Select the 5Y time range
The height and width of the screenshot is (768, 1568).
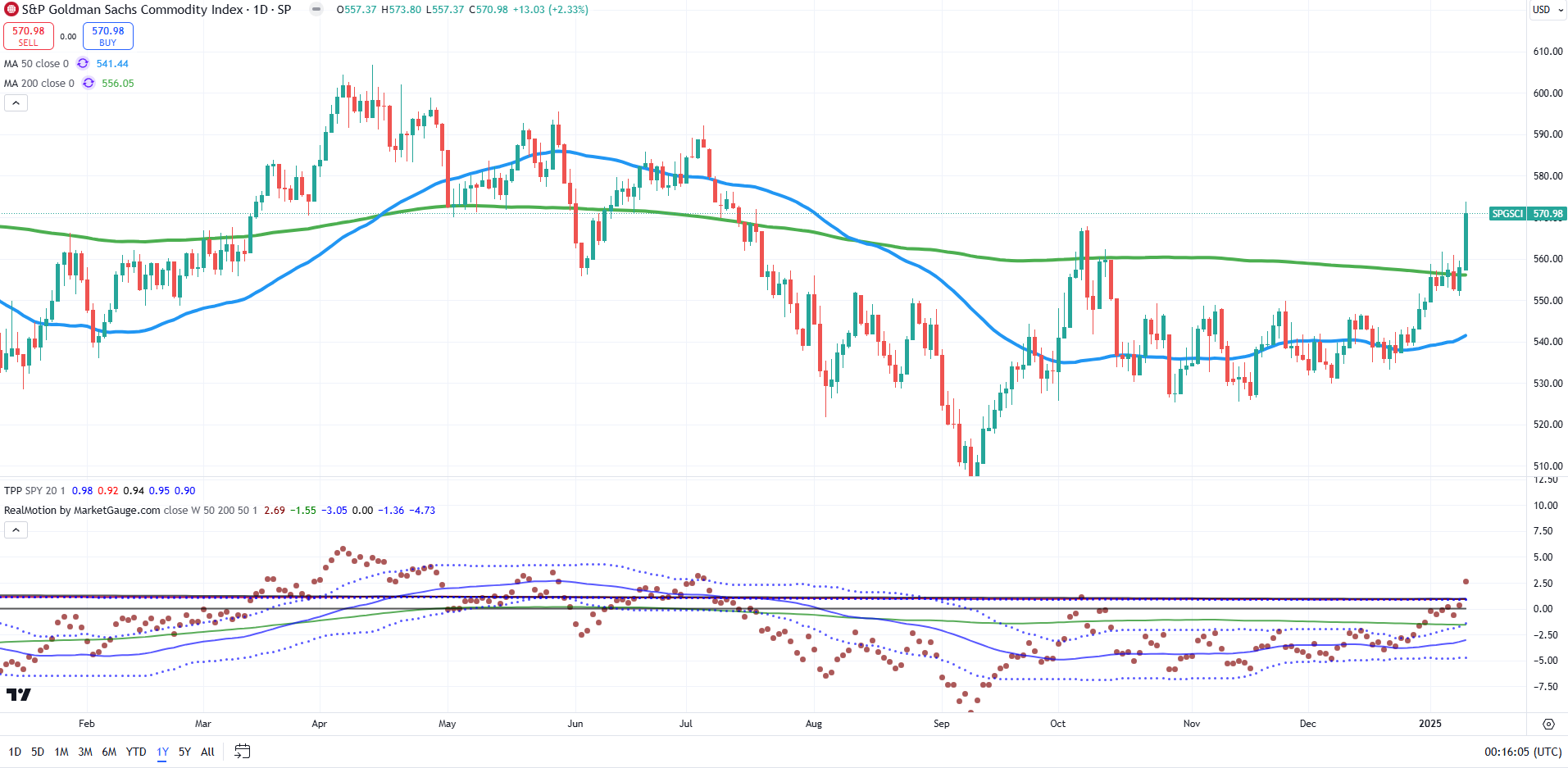184,752
